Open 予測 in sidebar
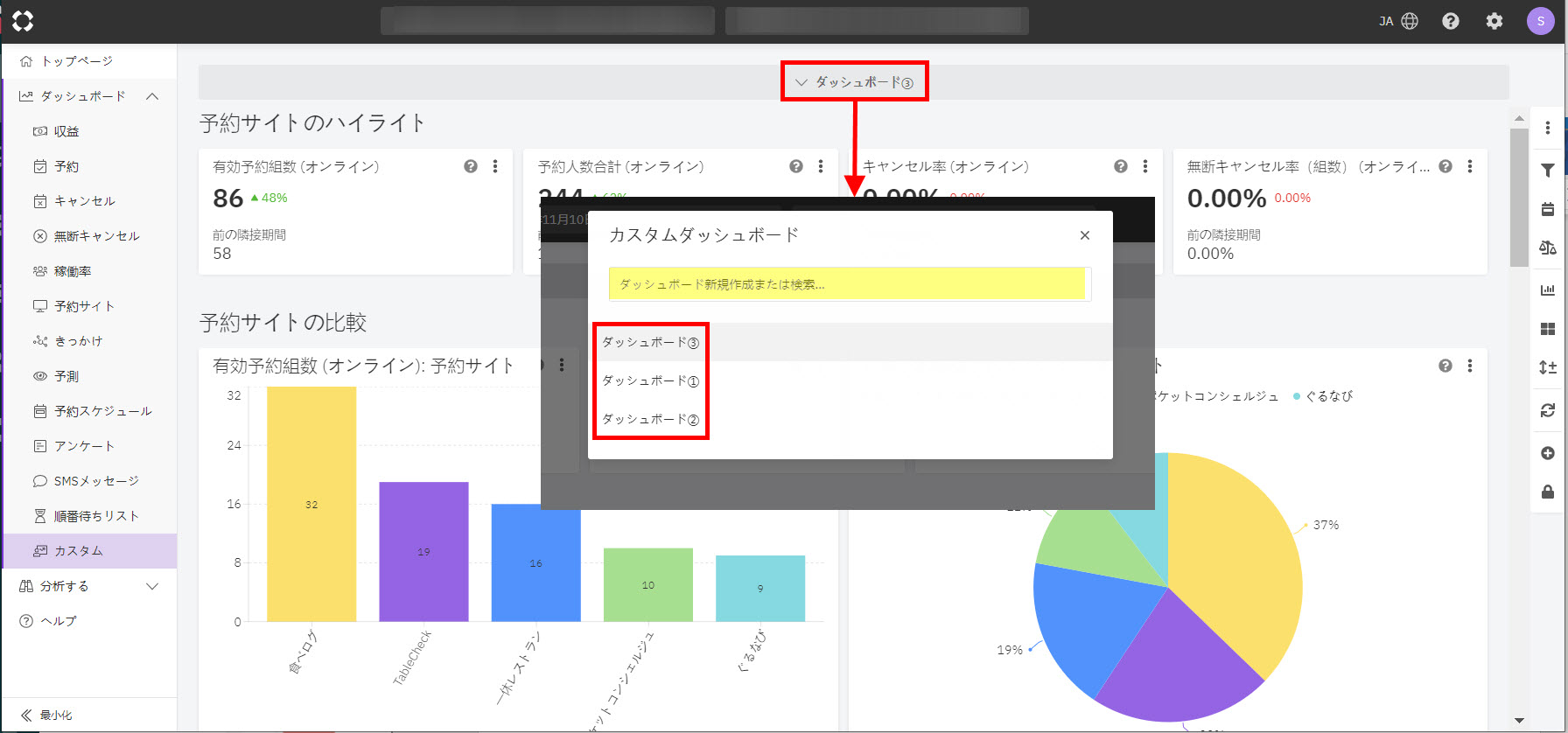Image resolution: width=1568 pixels, height=733 pixels. (x=89, y=376)
